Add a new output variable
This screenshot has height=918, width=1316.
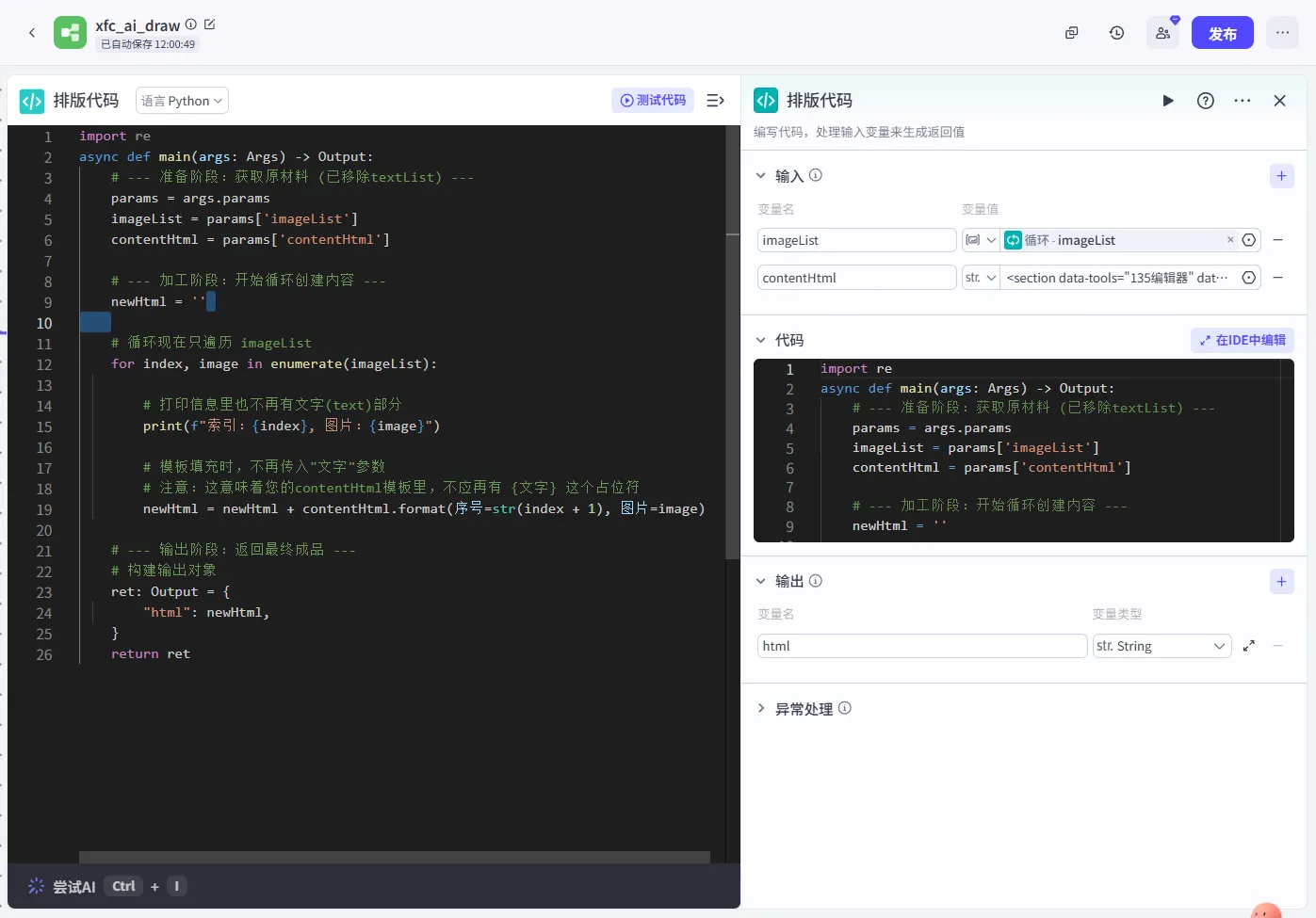click(1281, 582)
